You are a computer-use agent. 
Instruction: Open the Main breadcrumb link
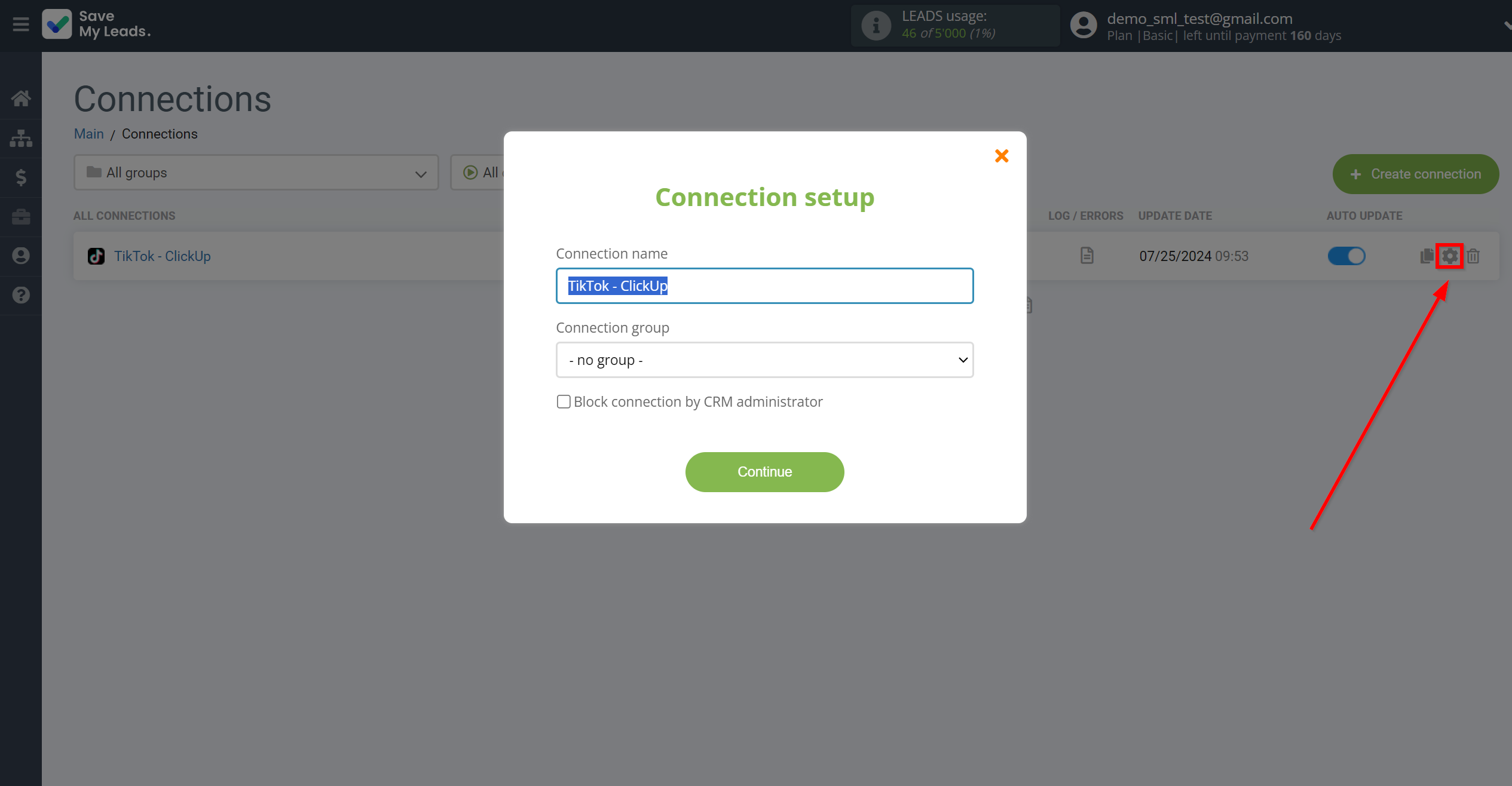pos(89,134)
